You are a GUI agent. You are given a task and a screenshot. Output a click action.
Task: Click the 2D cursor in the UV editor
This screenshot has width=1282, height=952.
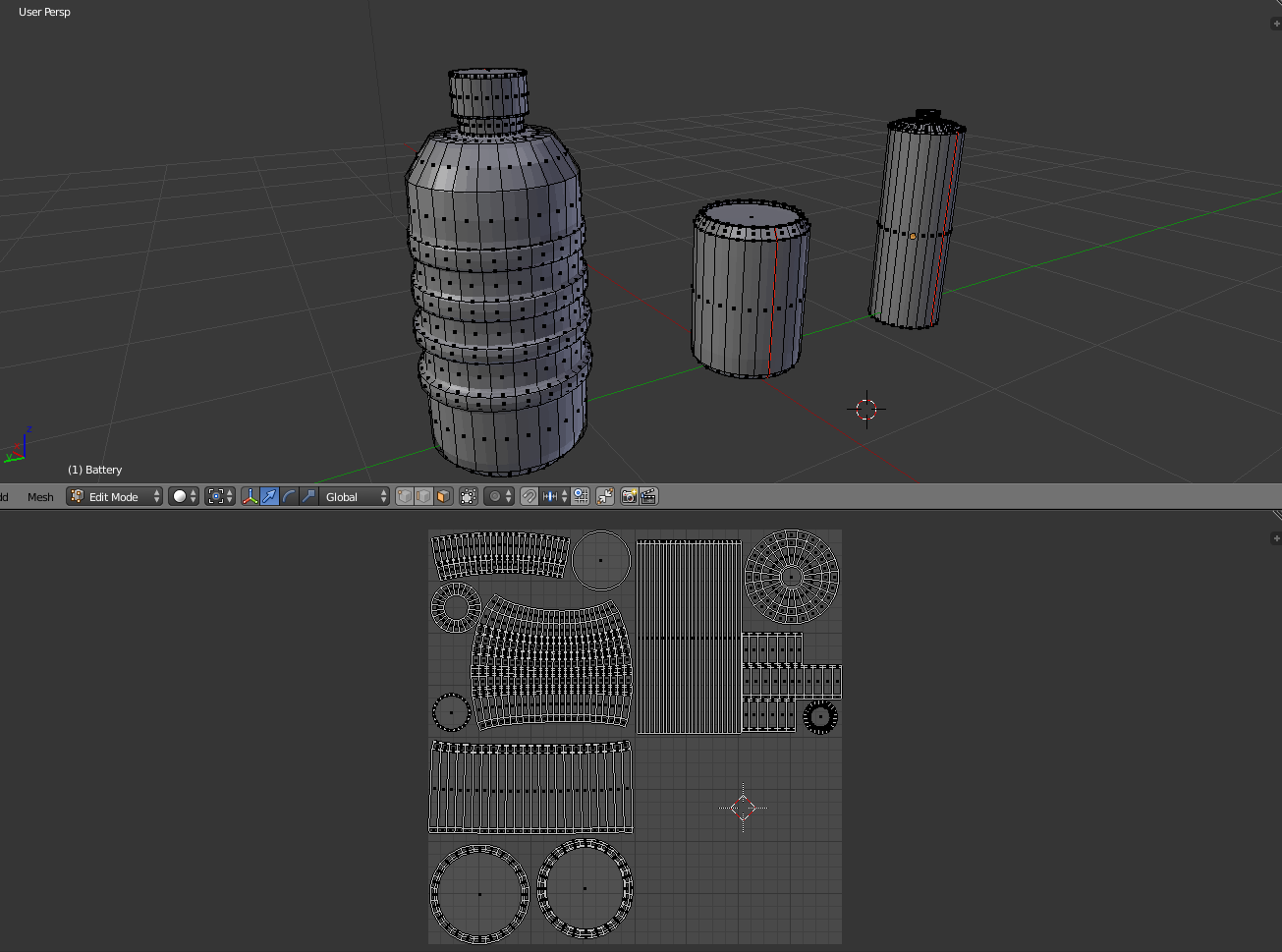pyautogui.click(x=744, y=809)
